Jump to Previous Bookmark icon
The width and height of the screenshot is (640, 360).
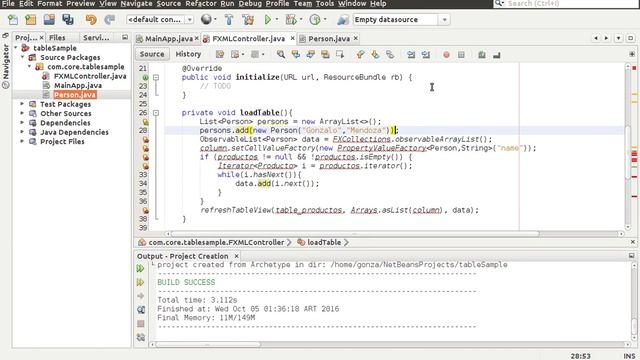pyautogui.click(x=360, y=54)
